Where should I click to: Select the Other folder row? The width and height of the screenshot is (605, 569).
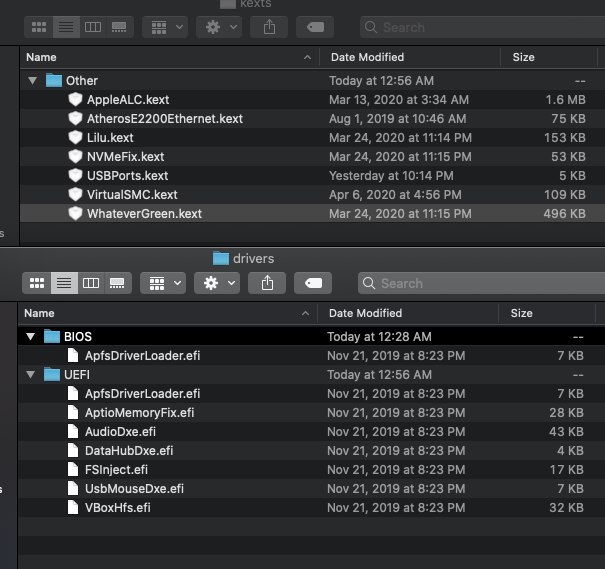(x=313, y=81)
